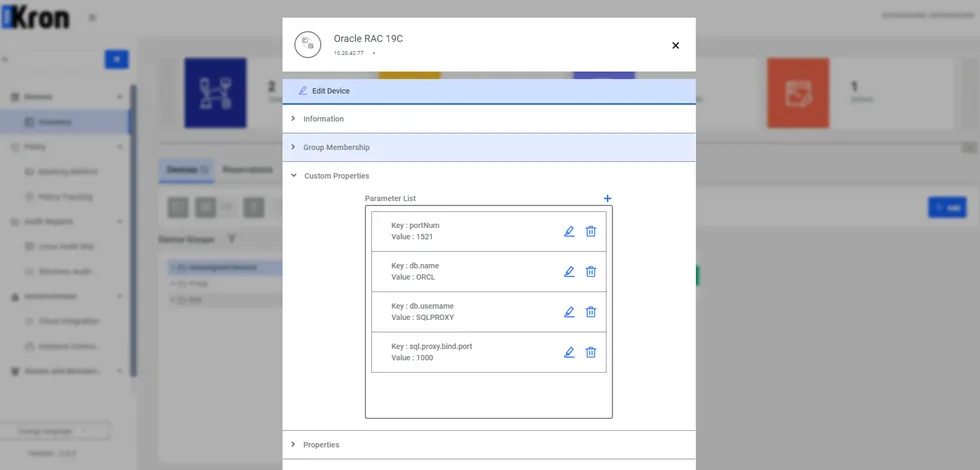Select the 'Key : db.name' text
This screenshot has width=980, height=470.
(415, 266)
